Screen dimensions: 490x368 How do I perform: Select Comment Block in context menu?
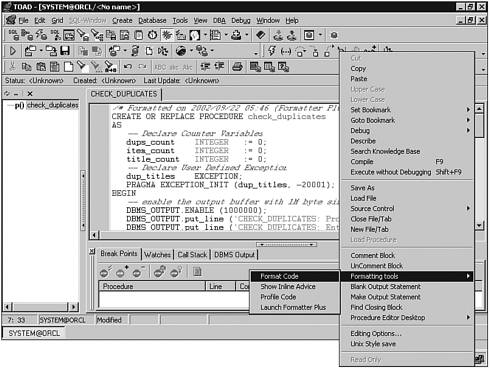[407, 255]
